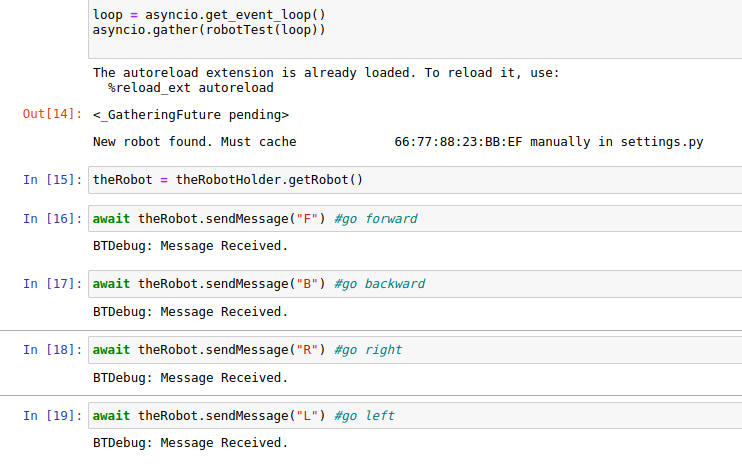
Task: Click Message Received output under cell 19
Action: (x=190, y=443)
